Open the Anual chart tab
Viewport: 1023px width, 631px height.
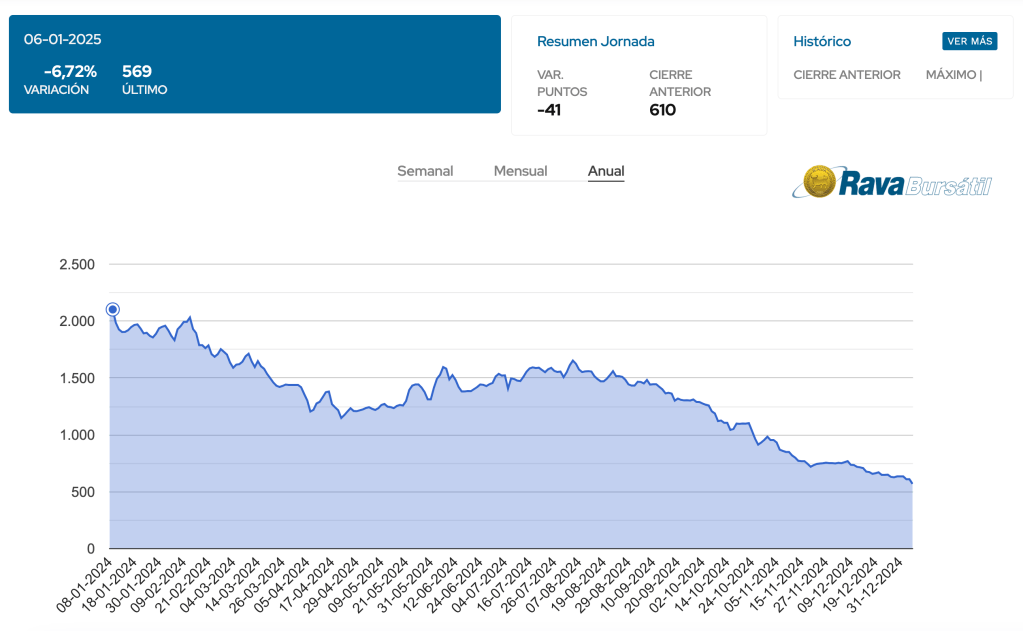point(606,171)
